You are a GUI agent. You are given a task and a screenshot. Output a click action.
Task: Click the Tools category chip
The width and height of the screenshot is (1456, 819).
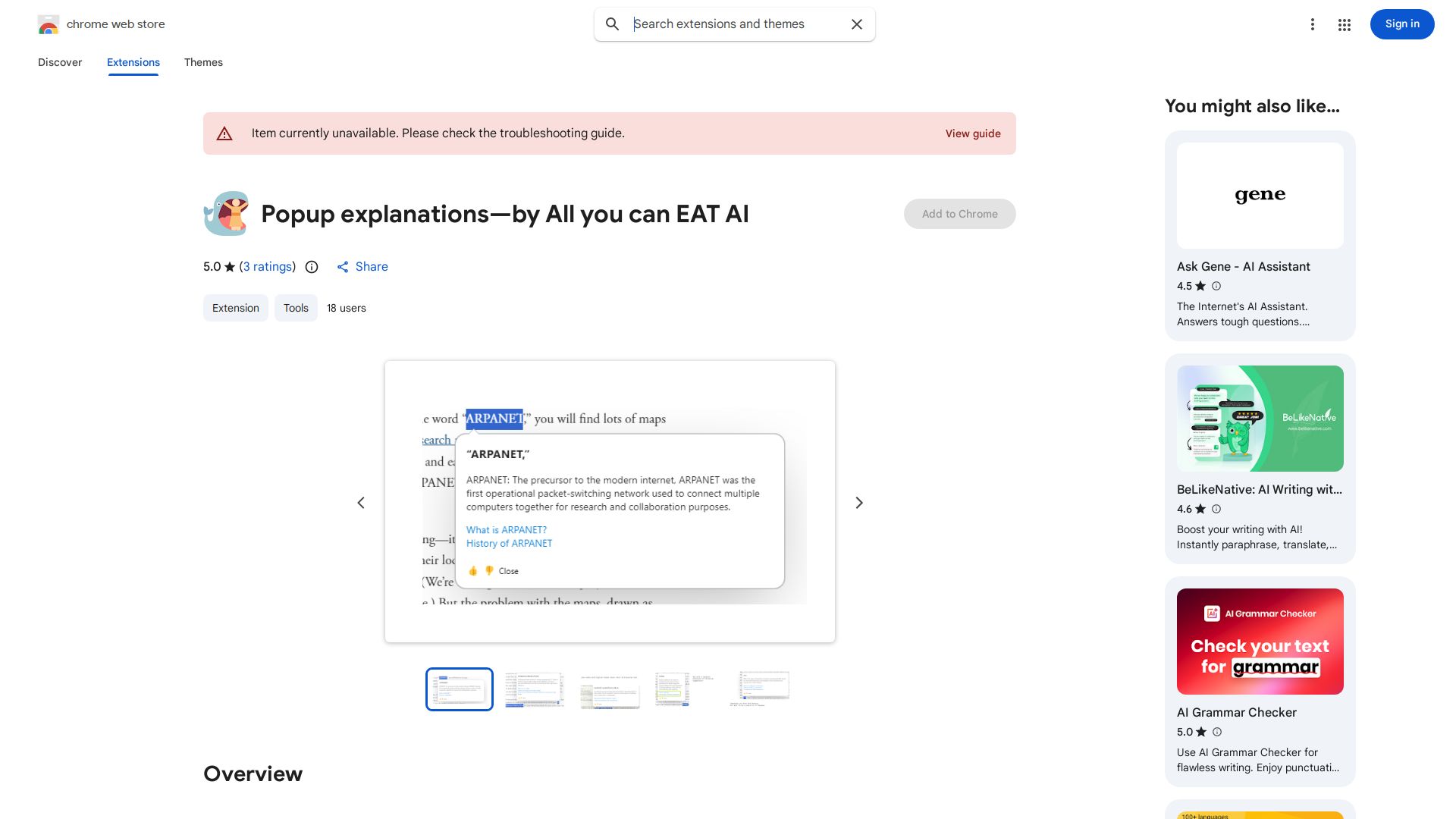[x=296, y=308]
